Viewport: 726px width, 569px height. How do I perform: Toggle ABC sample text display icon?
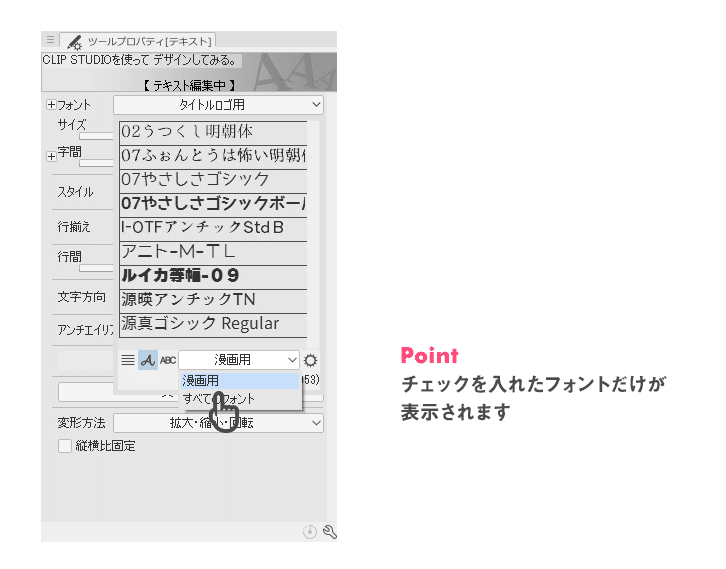[168, 360]
